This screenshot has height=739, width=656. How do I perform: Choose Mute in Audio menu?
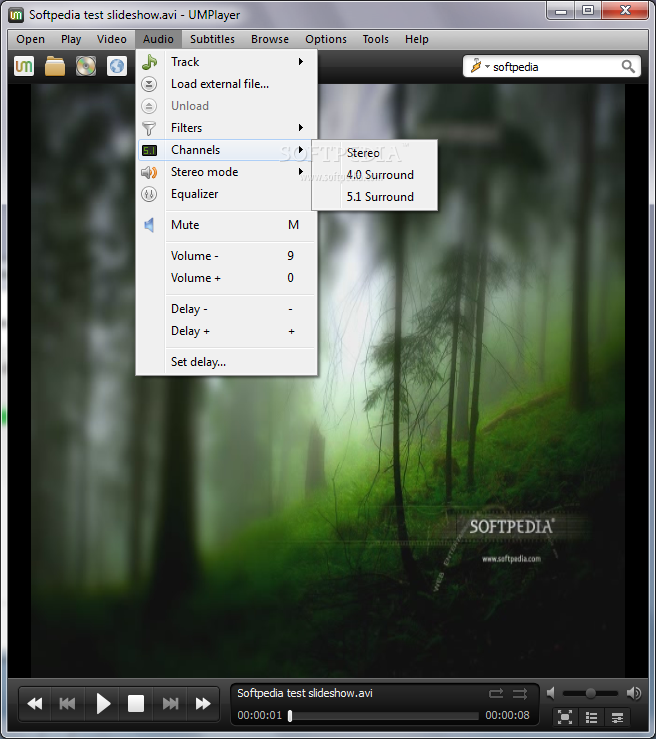click(x=227, y=225)
